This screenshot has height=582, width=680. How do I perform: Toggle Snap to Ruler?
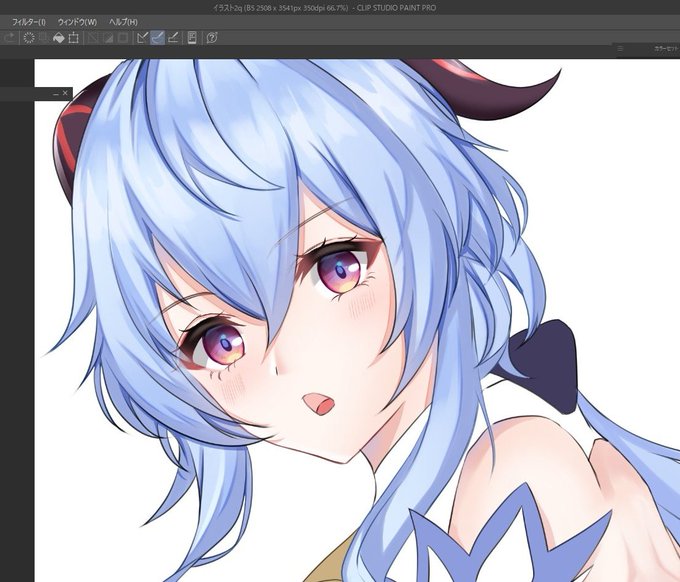(x=142, y=38)
